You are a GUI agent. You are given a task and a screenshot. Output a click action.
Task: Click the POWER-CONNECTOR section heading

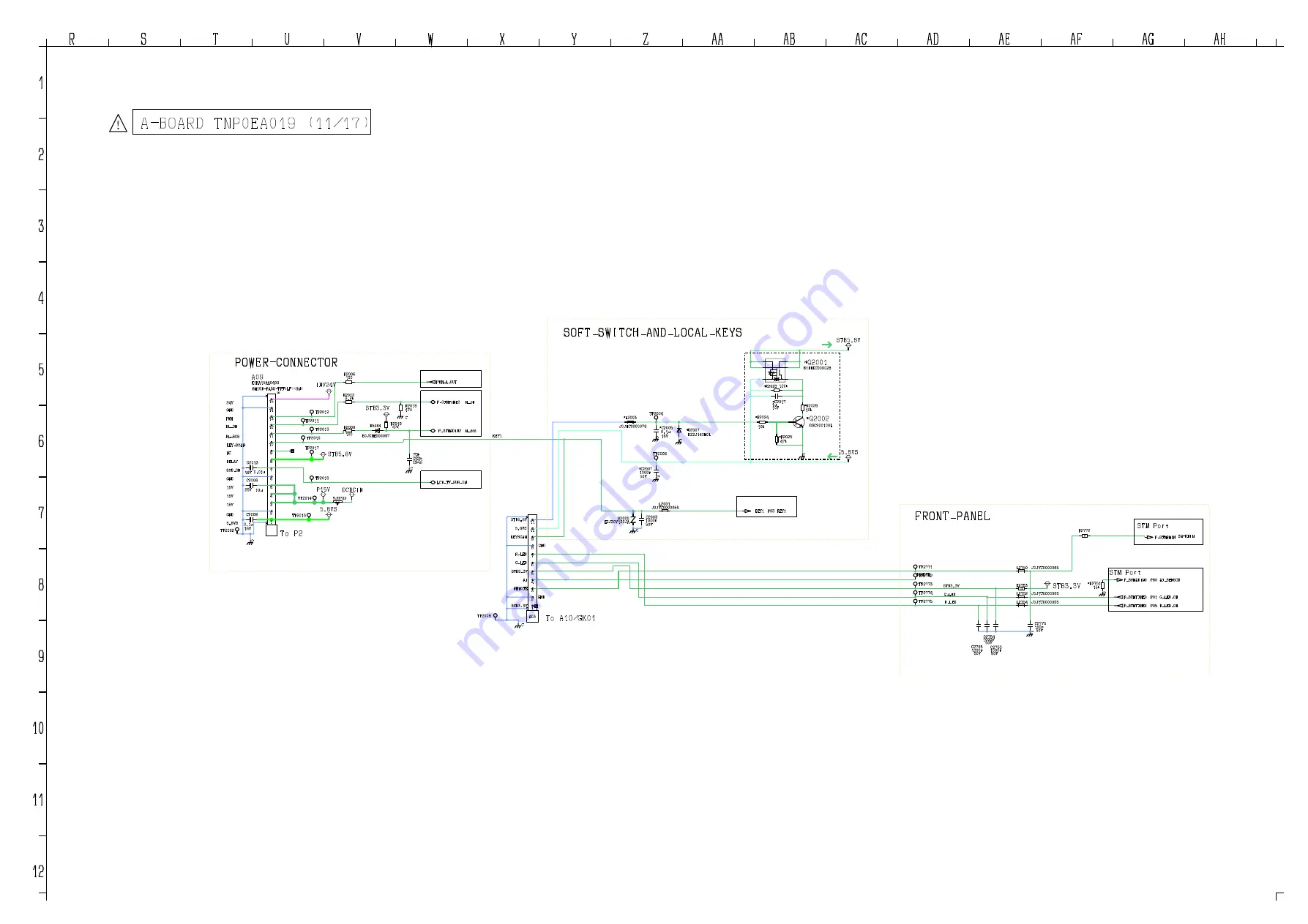click(x=286, y=363)
